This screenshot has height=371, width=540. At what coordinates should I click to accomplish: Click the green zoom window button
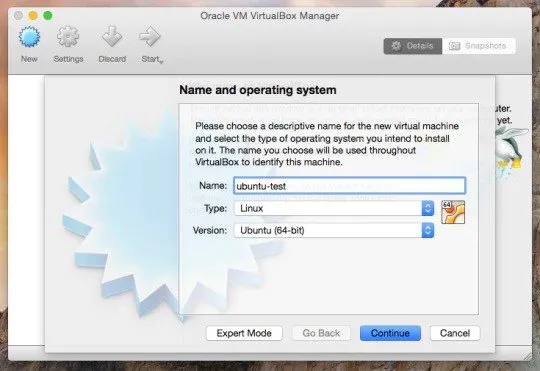tap(48, 16)
